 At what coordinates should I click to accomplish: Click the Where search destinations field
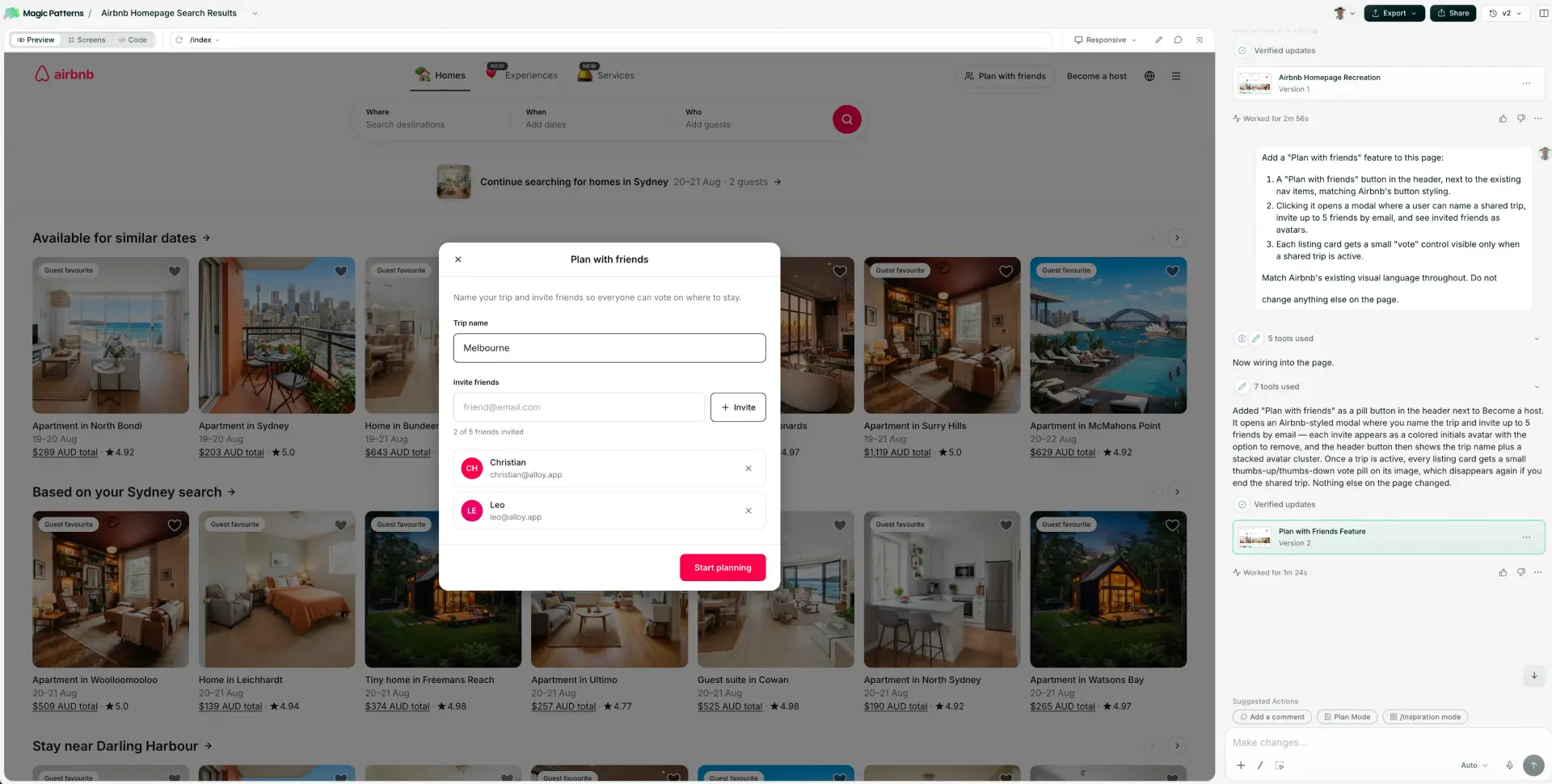tap(432, 119)
